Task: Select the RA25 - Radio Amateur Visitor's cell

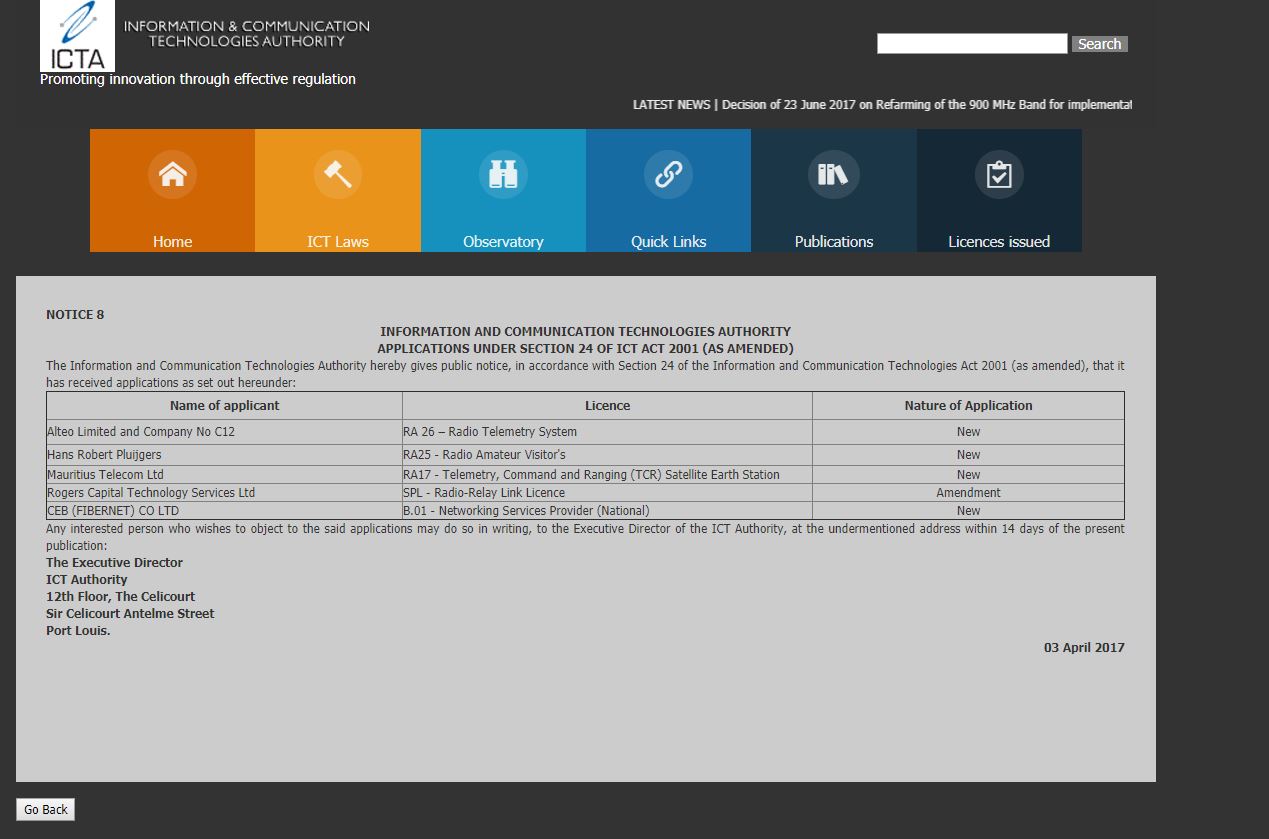Action: coord(607,455)
